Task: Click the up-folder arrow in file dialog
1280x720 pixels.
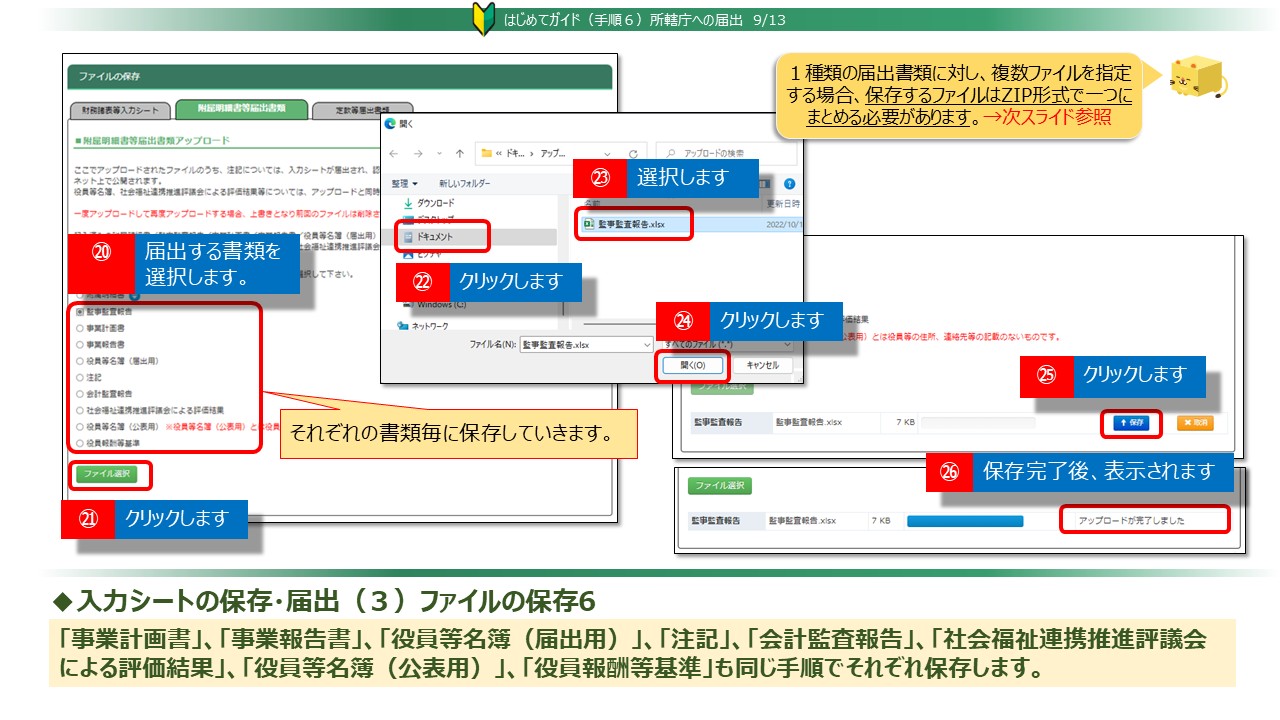Action: click(x=458, y=154)
